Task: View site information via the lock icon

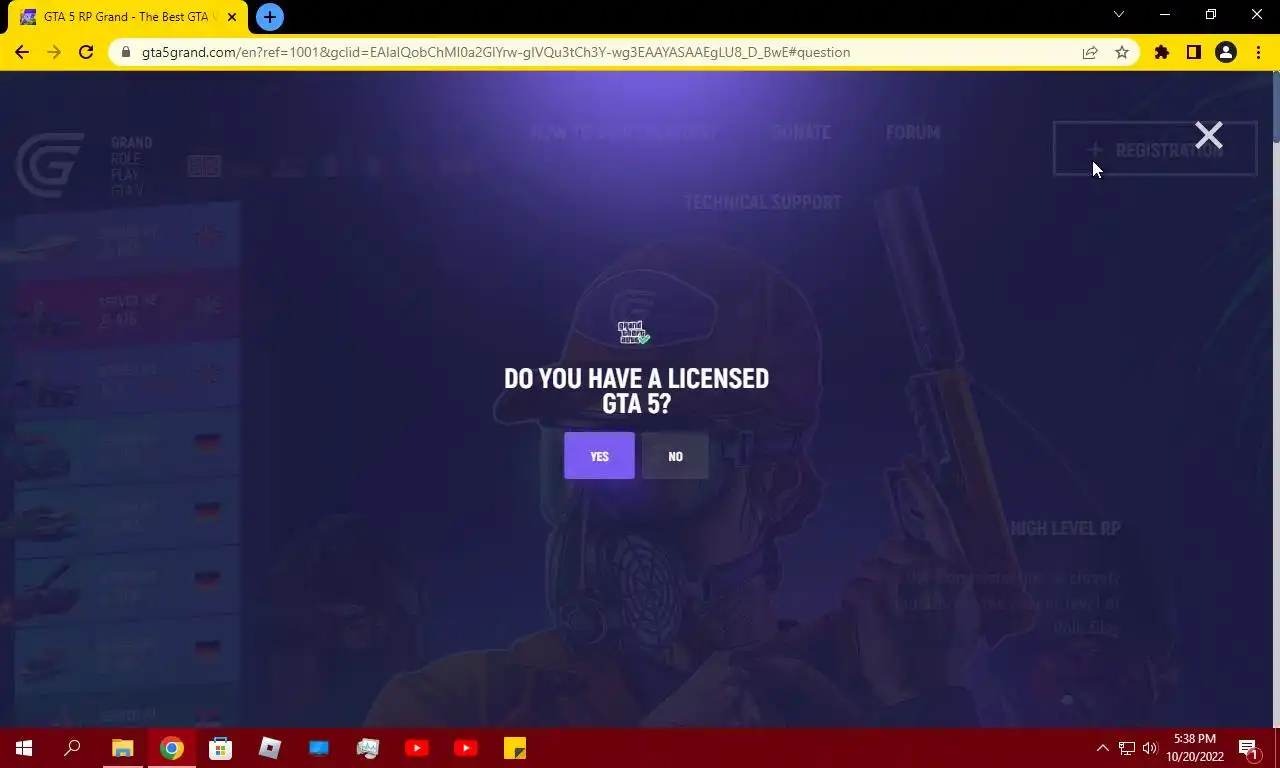Action: [x=126, y=52]
